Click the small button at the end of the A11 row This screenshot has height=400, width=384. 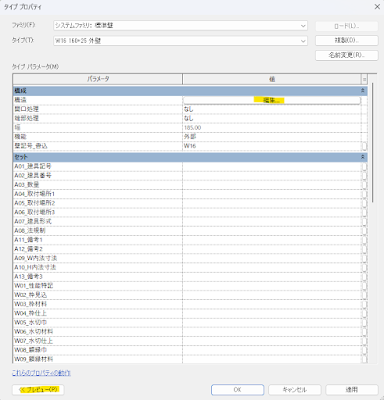[x=365, y=240]
